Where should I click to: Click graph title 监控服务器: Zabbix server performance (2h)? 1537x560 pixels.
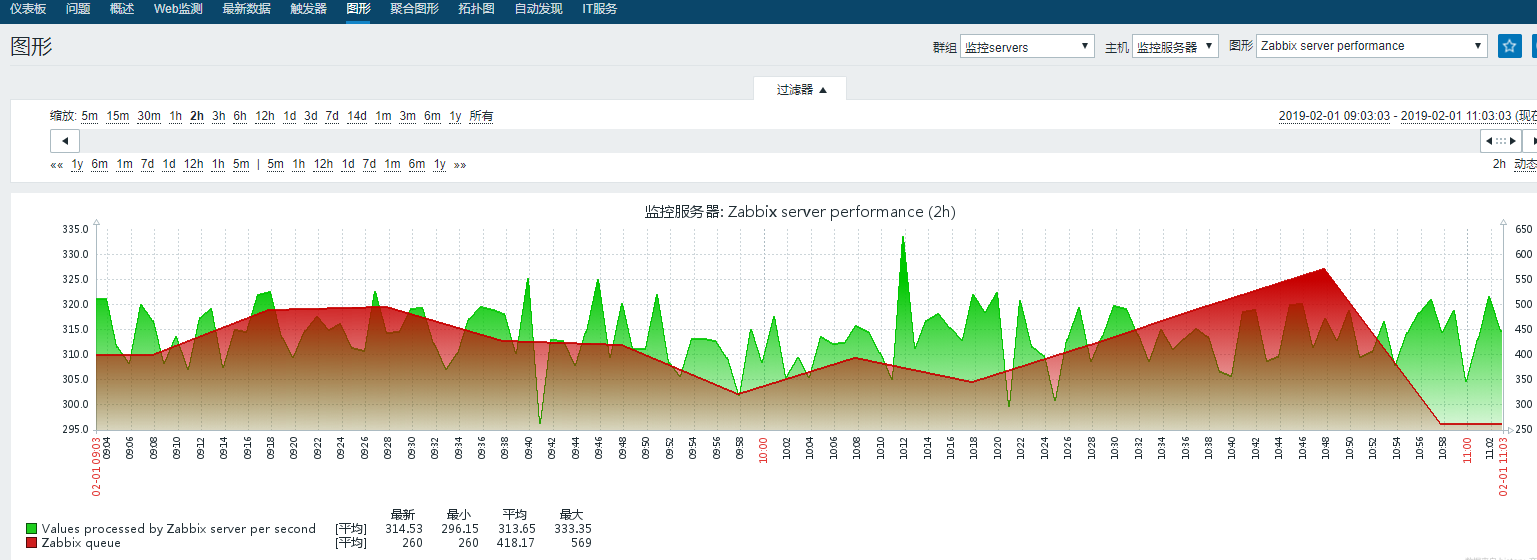pyautogui.click(x=800, y=212)
